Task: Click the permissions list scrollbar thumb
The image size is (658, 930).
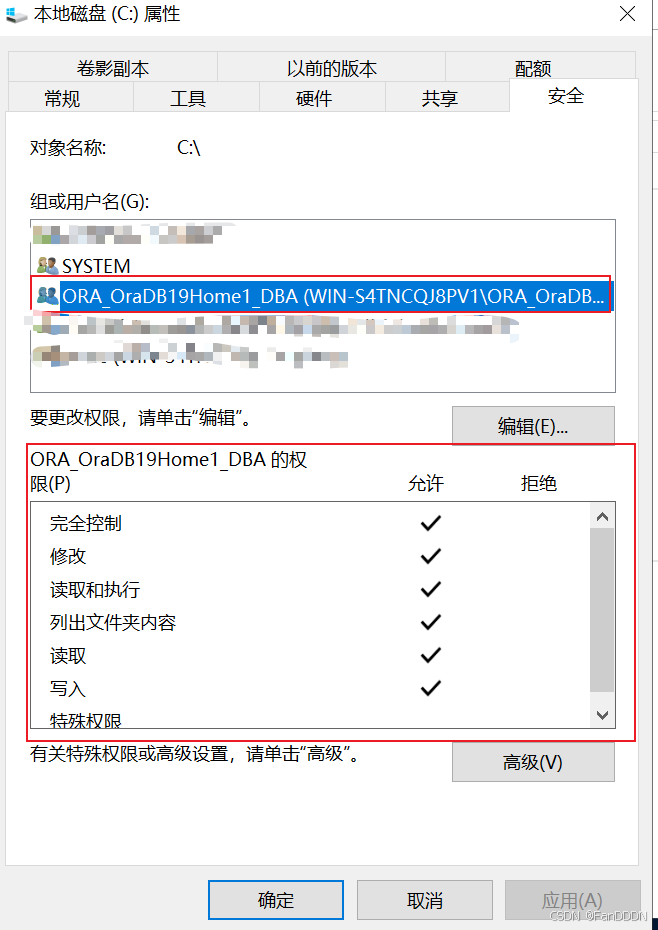Action: point(602,610)
